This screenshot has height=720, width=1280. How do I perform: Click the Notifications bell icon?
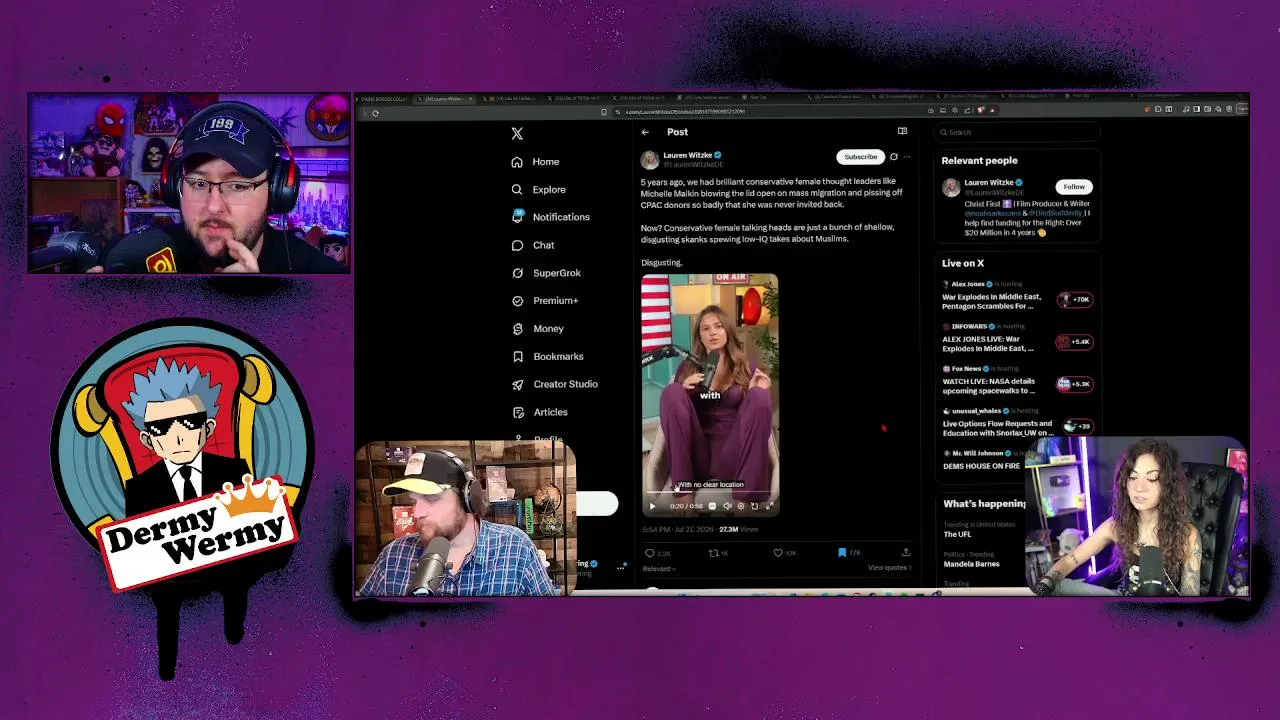pos(517,217)
